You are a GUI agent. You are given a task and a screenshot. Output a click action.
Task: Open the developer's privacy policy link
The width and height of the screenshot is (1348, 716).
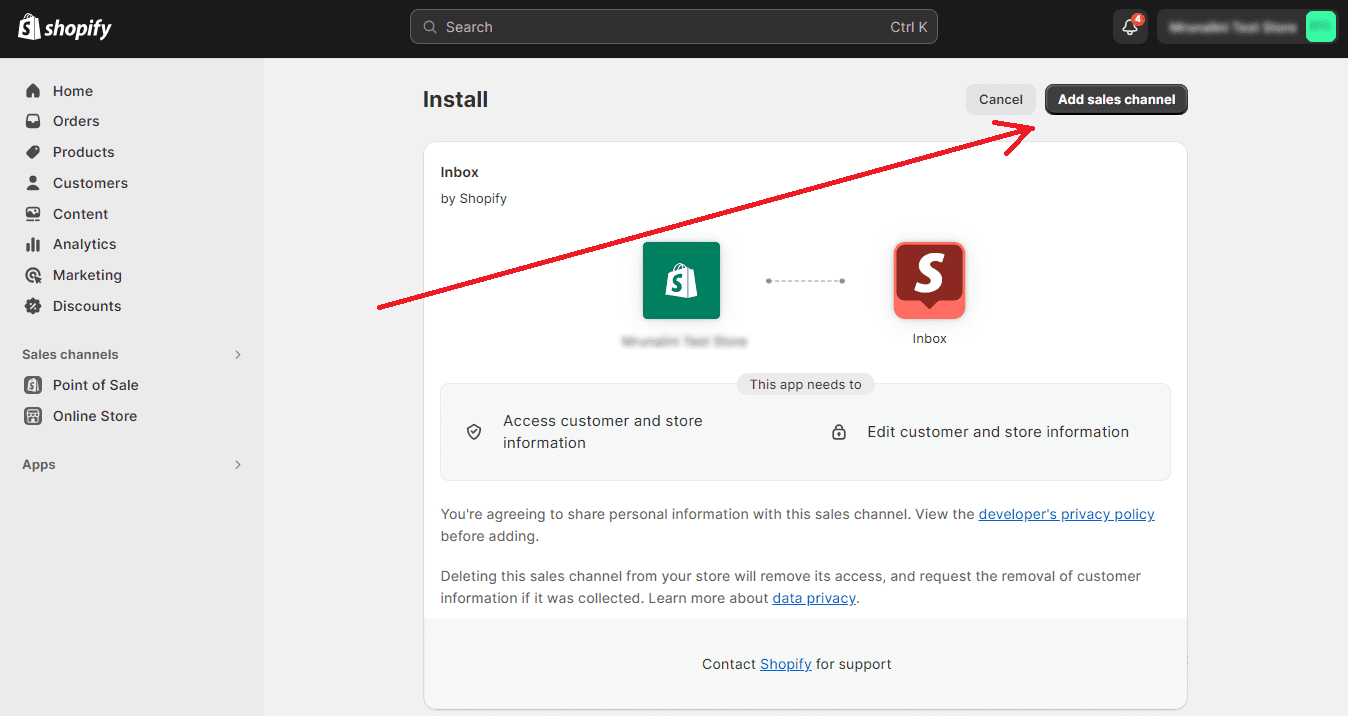coord(1066,514)
